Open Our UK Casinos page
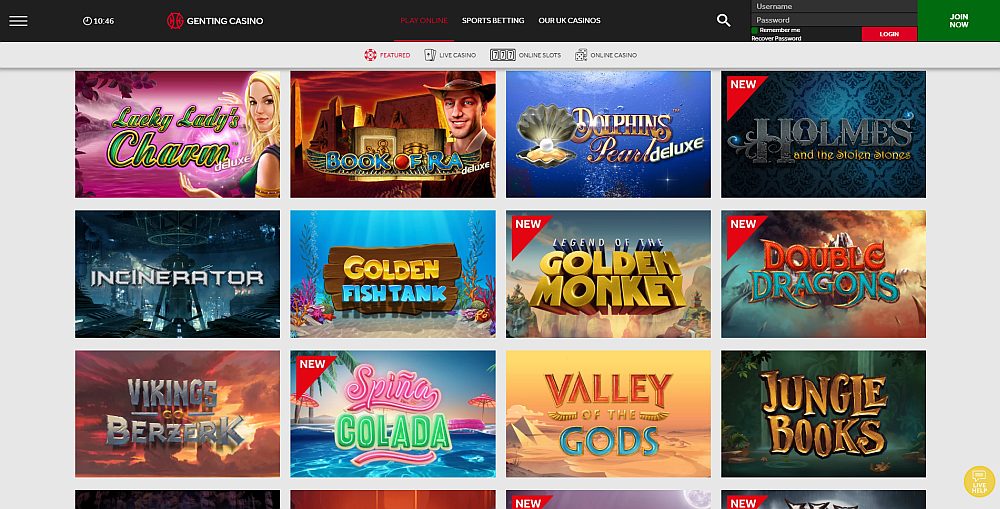Screen dimensions: 1000x509 [x=570, y=20]
